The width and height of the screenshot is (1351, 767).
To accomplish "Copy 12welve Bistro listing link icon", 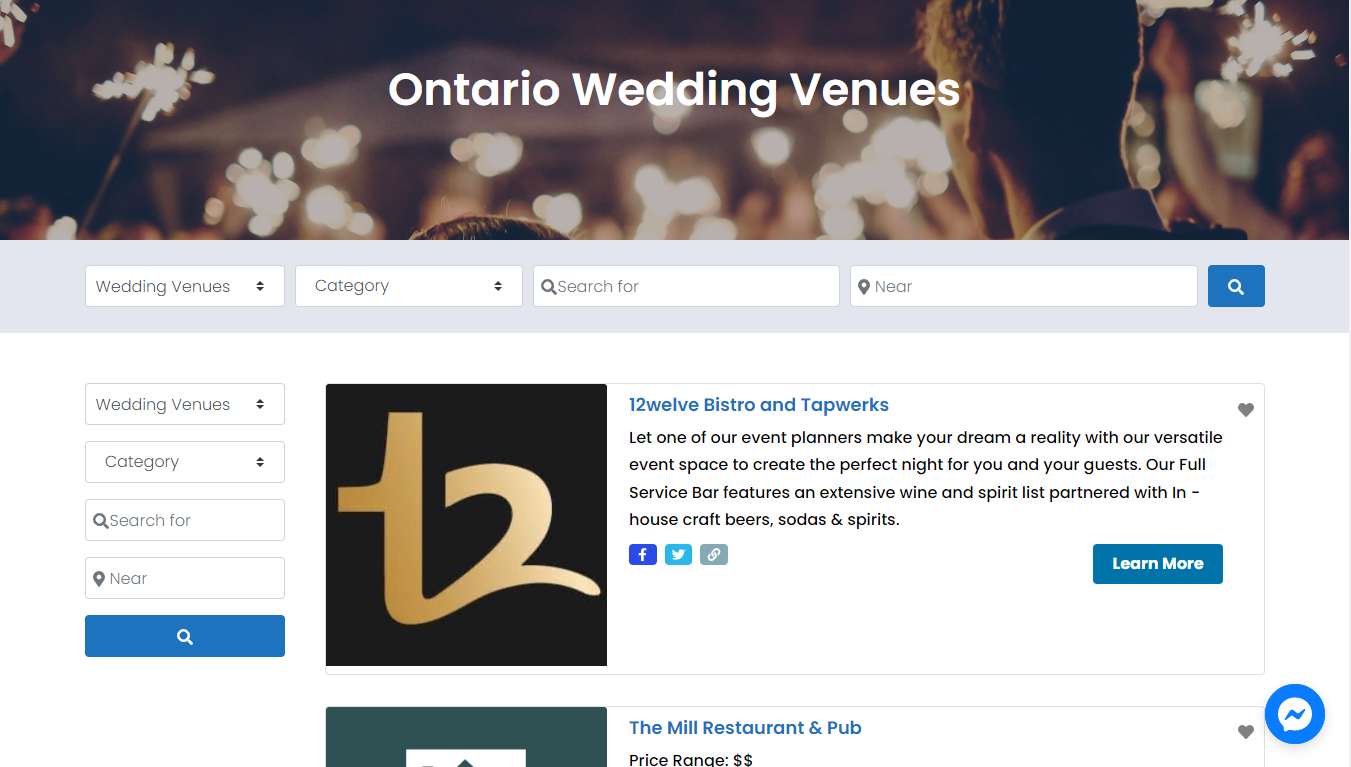I will [714, 554].
